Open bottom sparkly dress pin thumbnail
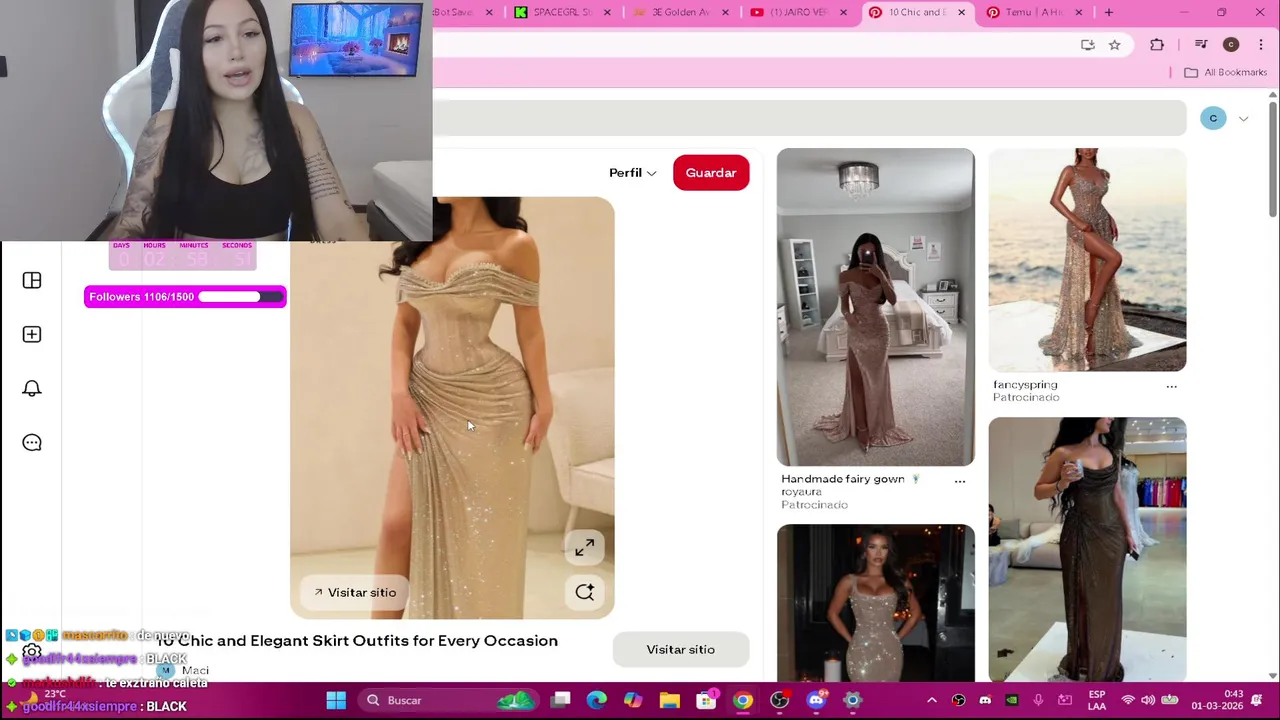Image resolution: width=1280 pixels, height=720 pixels. click(876, 603)
